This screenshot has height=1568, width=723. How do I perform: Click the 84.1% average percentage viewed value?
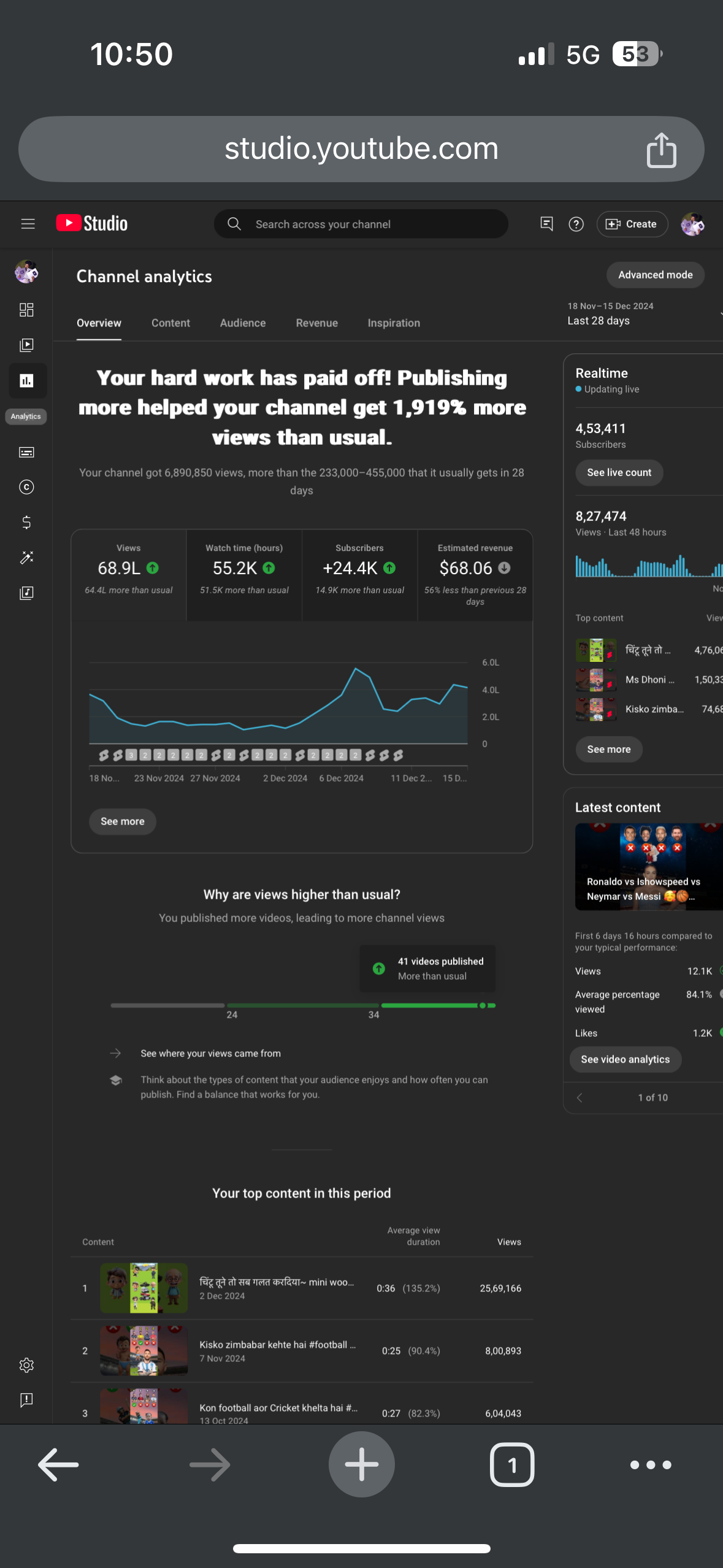point(699,994)
